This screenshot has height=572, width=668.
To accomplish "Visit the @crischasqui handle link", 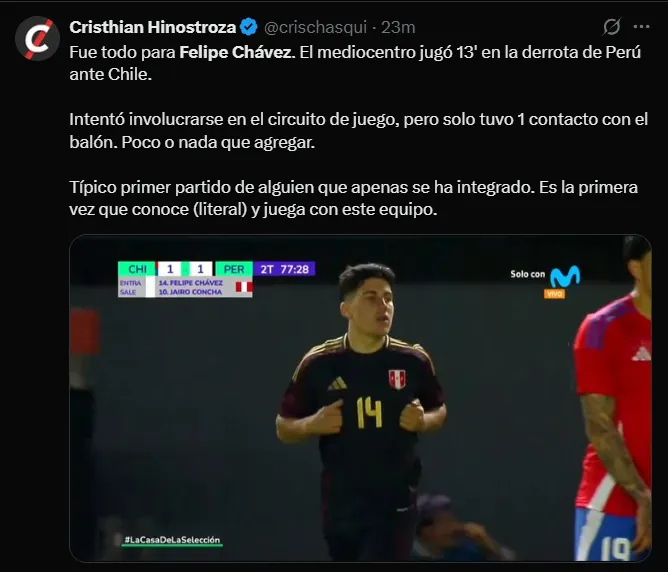I will (x=315, y=27).
